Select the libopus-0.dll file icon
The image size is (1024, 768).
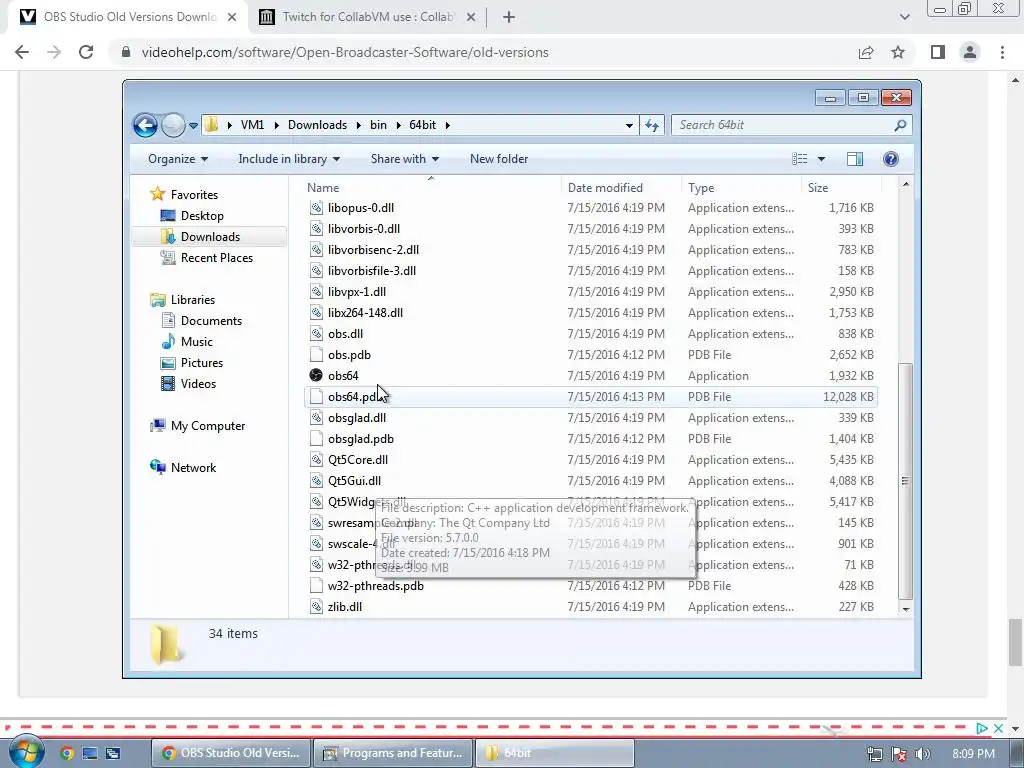(316, 208)
